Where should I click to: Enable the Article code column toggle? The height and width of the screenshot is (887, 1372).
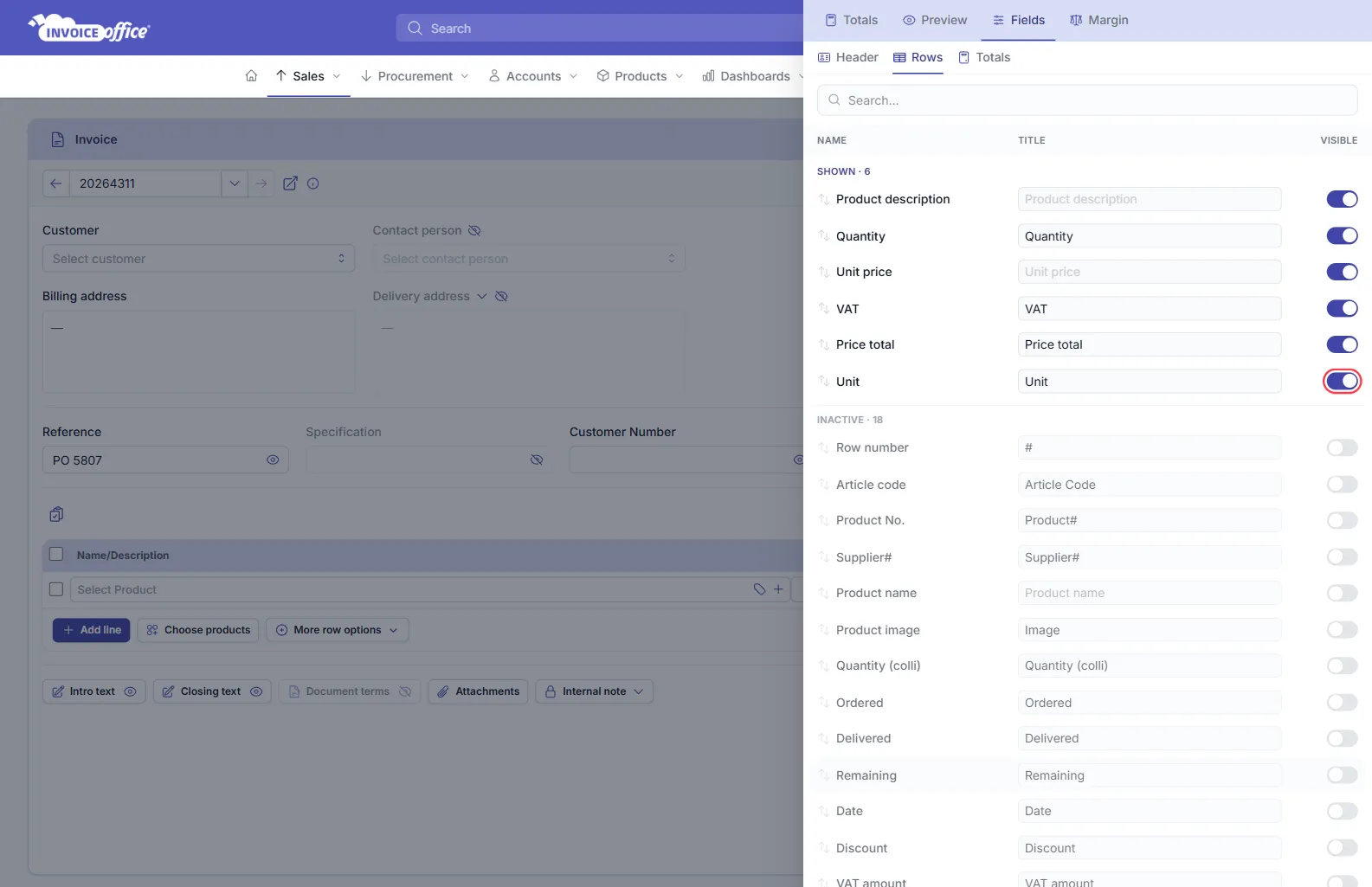coord(1342,485)
